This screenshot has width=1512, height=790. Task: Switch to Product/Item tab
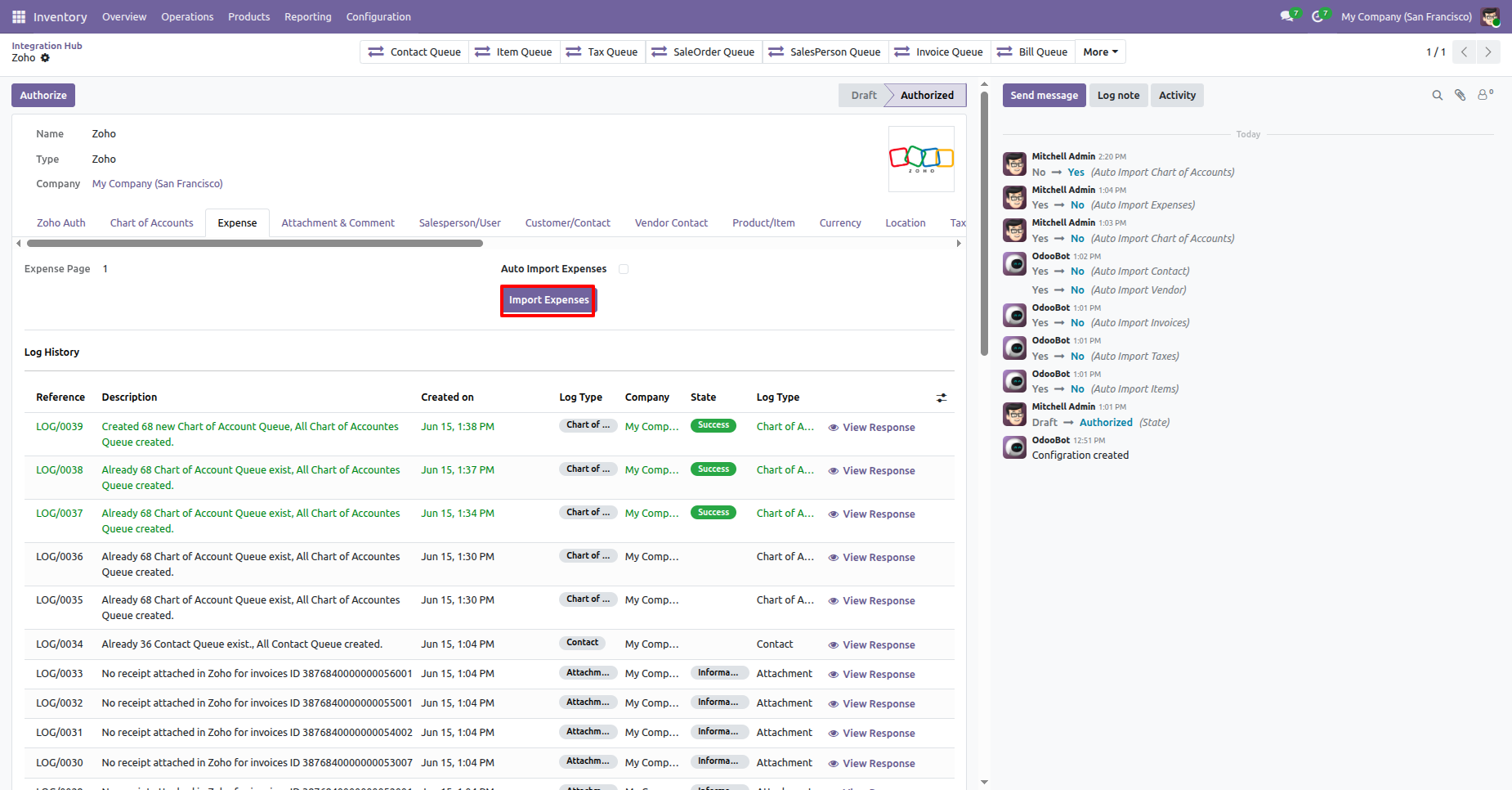pos(763,223)
